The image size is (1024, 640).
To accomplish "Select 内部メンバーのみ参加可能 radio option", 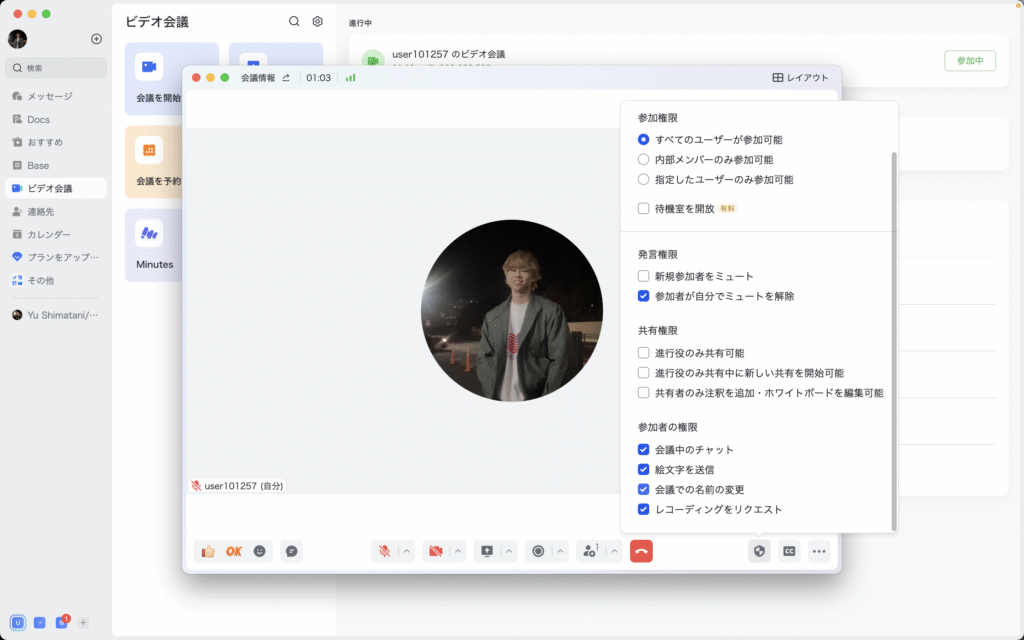I will 644,159.
